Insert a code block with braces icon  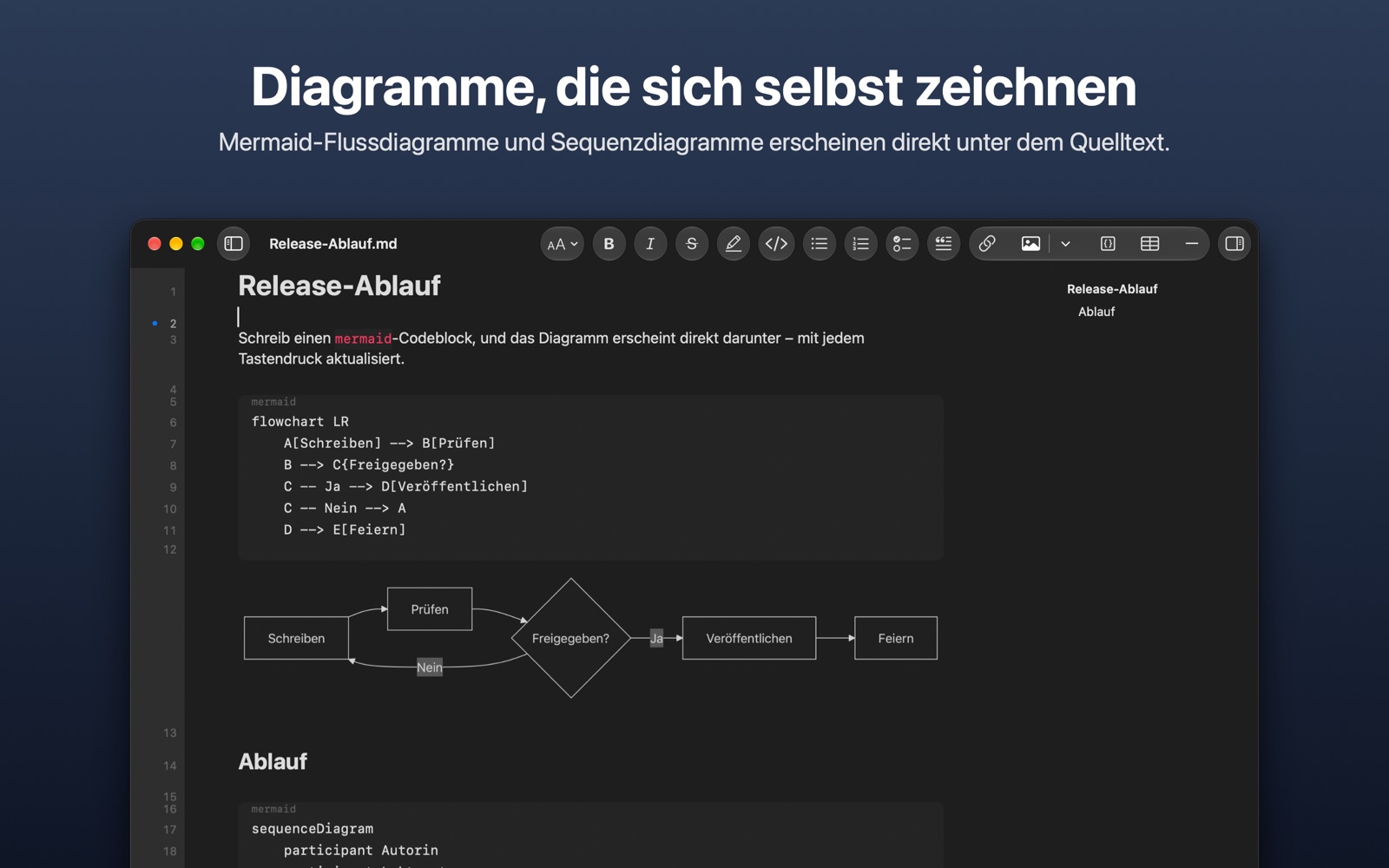click(1108, 244)
